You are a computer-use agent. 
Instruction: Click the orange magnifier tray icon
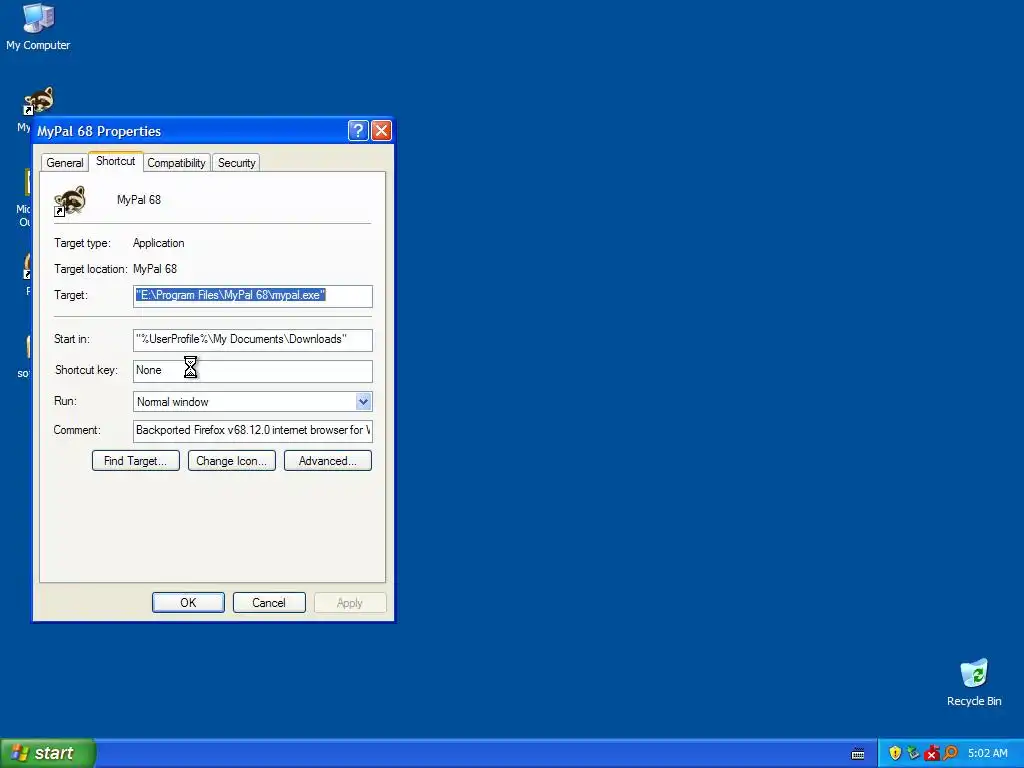[950, 753]
